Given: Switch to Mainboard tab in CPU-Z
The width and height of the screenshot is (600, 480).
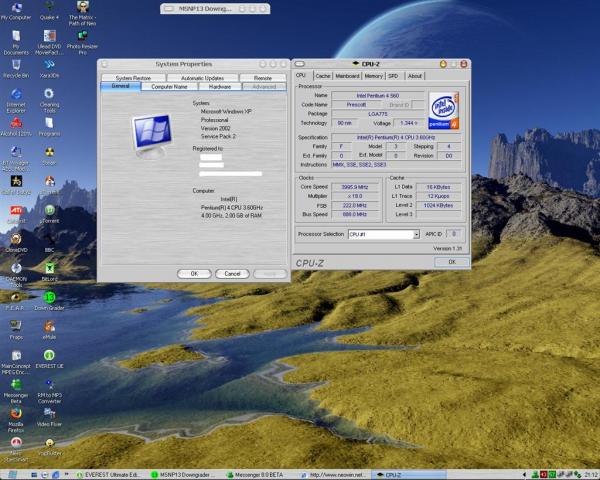Looking at the screenshot, I should coord(347,76).
